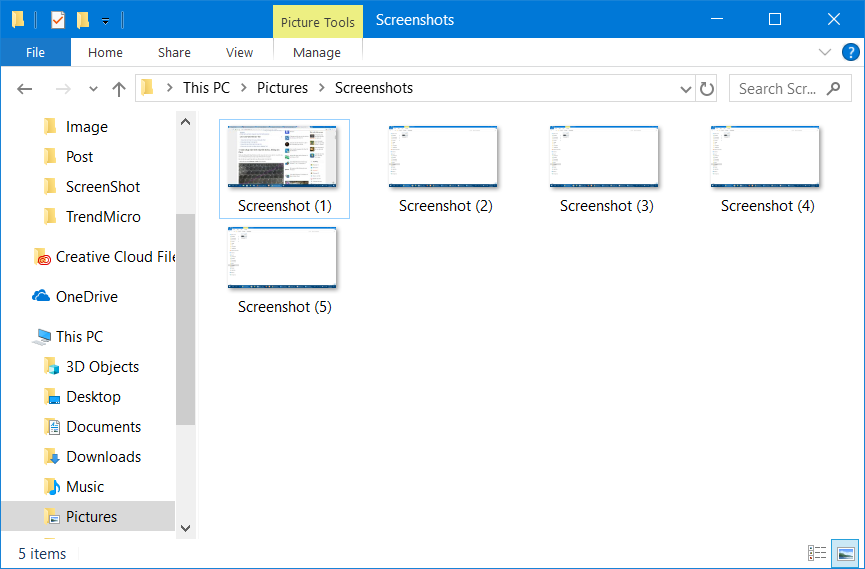Click Pictures in the address breadcrumb
The width and height of the screenshot is (865, 569).
pyautogui.click(x=282, y=88)
